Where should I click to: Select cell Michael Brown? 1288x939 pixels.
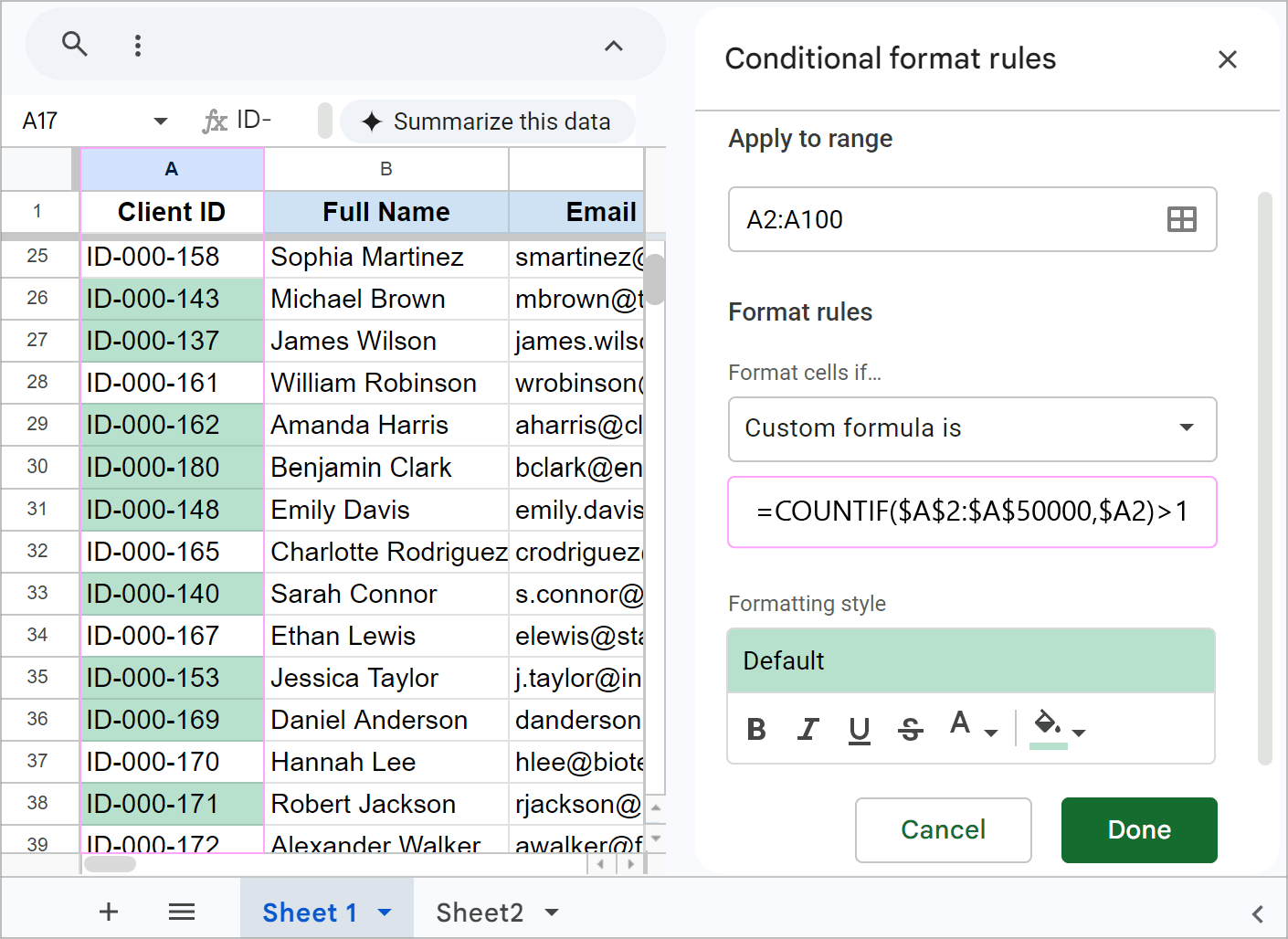(x=386, y=299)
